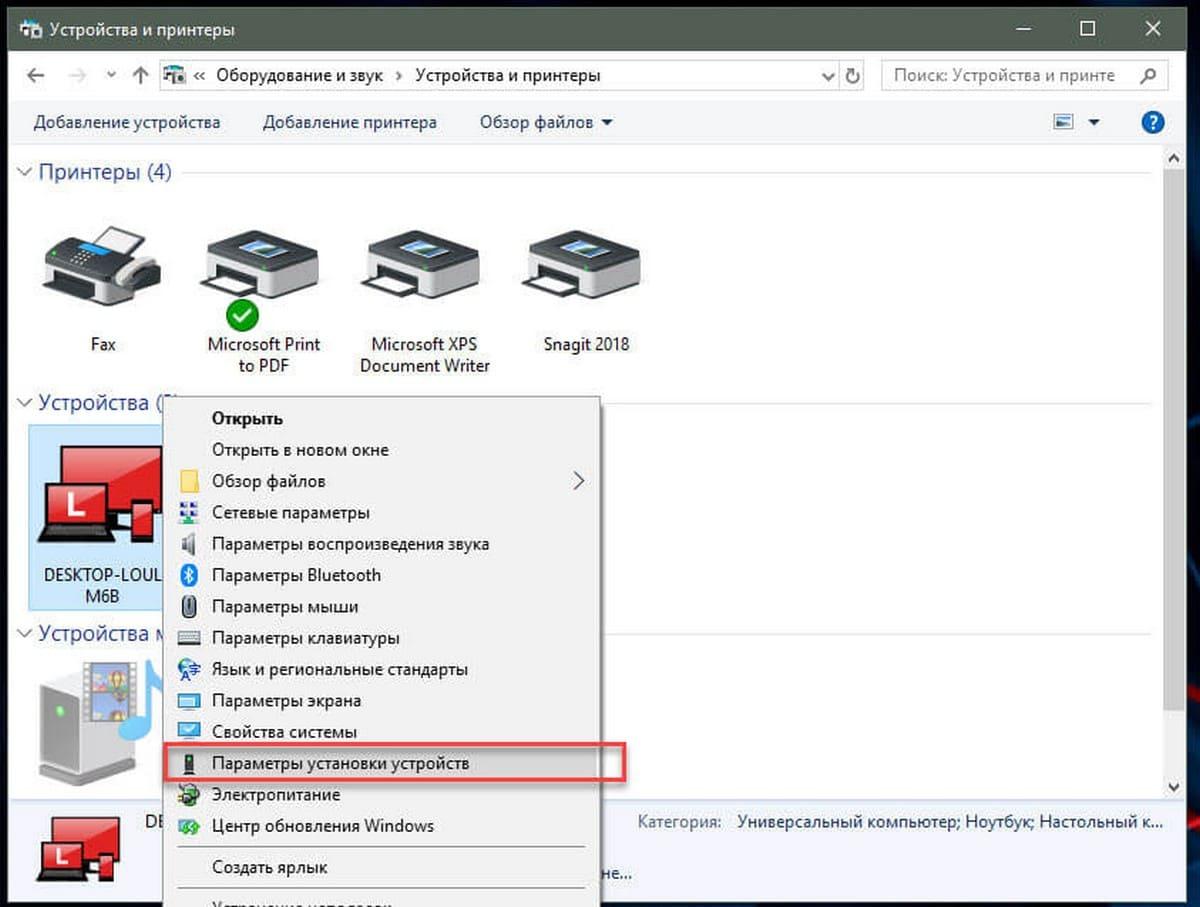Expand the address bar history dropdown
The image size is (1200, 907).
point(828,75)
